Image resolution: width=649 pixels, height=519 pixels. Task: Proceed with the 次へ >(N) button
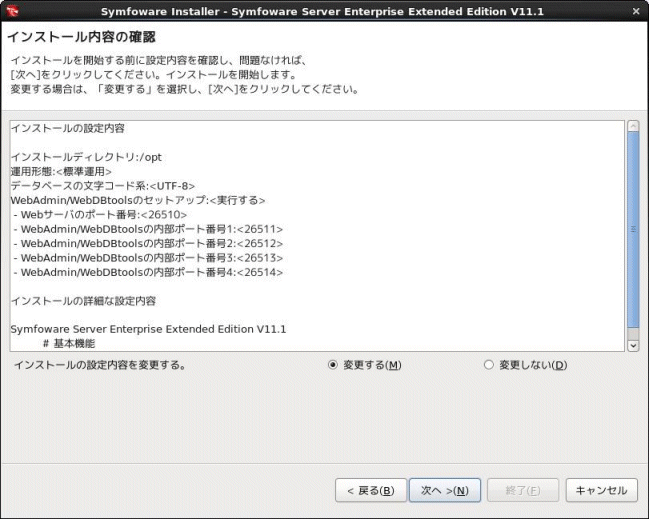point(445,490)
